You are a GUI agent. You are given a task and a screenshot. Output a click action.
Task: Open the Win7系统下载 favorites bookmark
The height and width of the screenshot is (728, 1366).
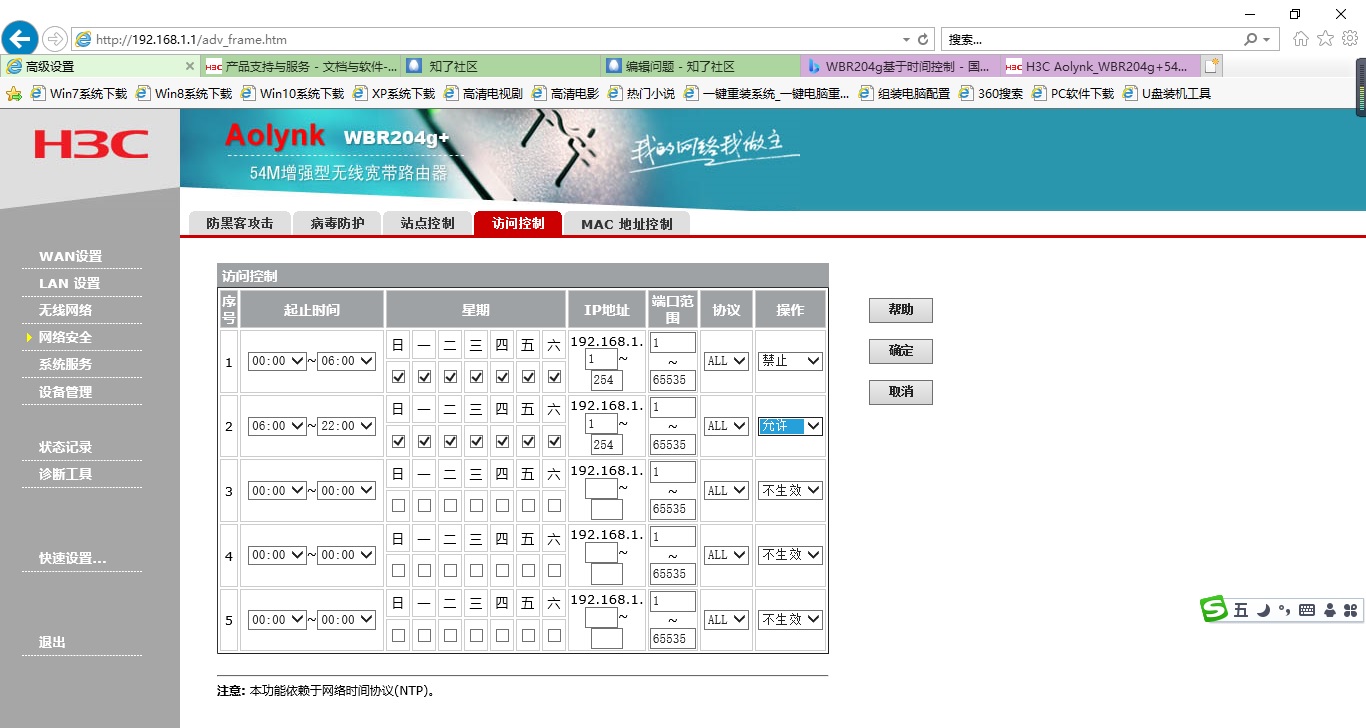[78, 94]
